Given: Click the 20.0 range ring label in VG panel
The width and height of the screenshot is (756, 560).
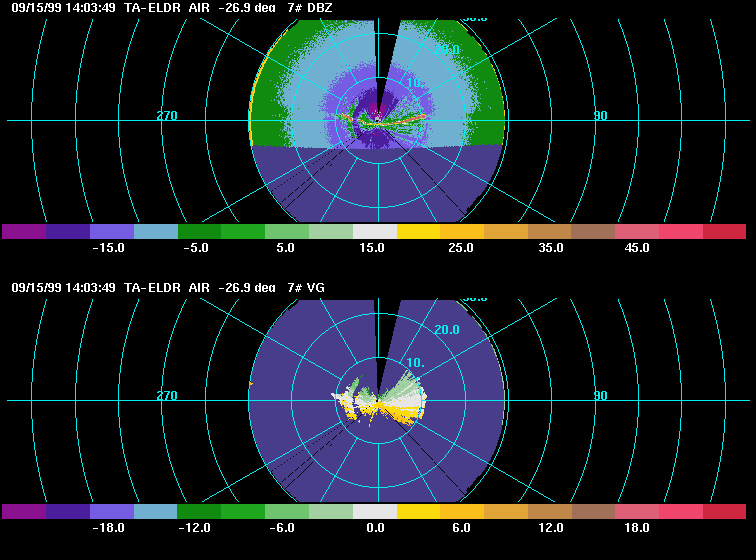Looking at the screenshot, I should coord(447,329).
